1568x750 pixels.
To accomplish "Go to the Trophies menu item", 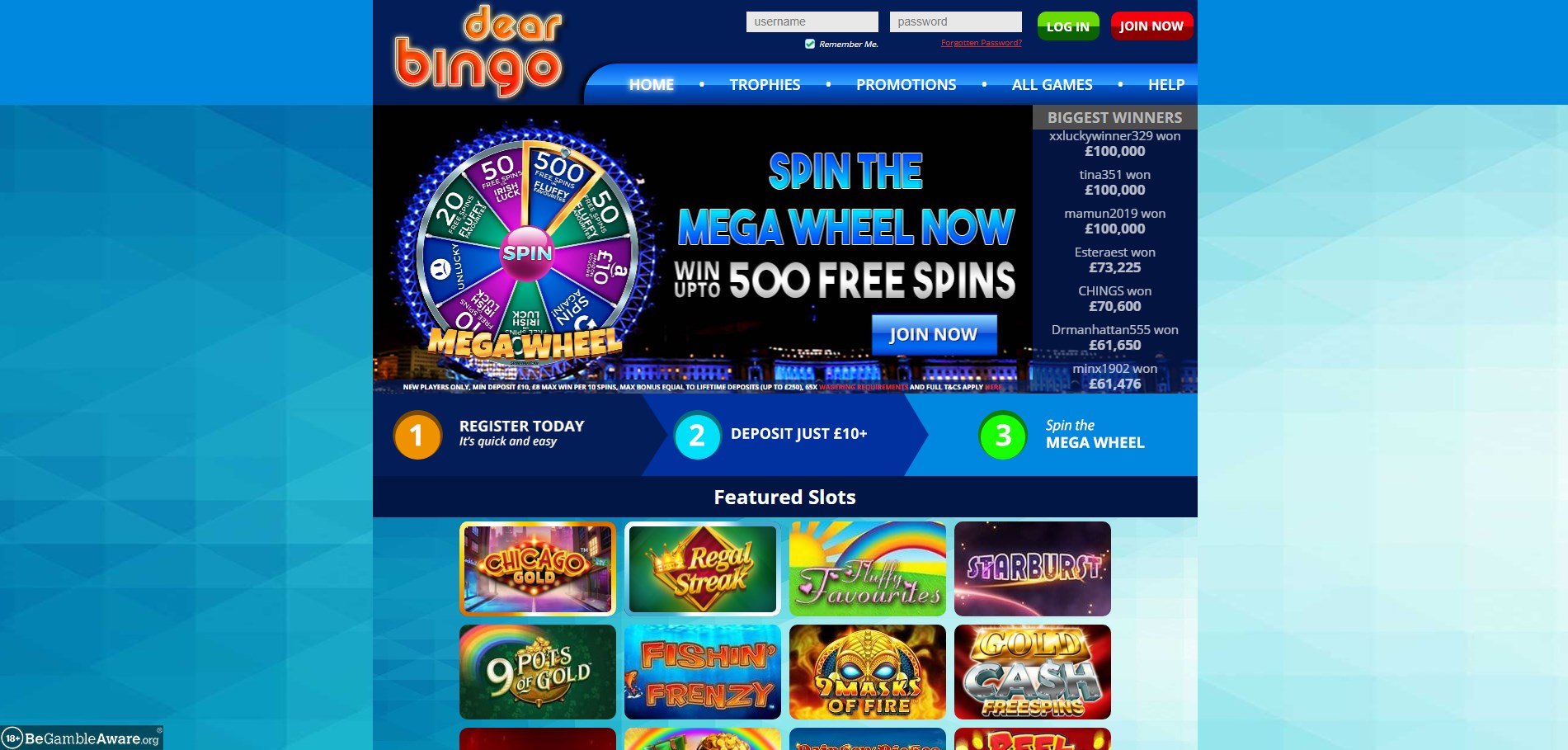I will (x=765, y=84).
